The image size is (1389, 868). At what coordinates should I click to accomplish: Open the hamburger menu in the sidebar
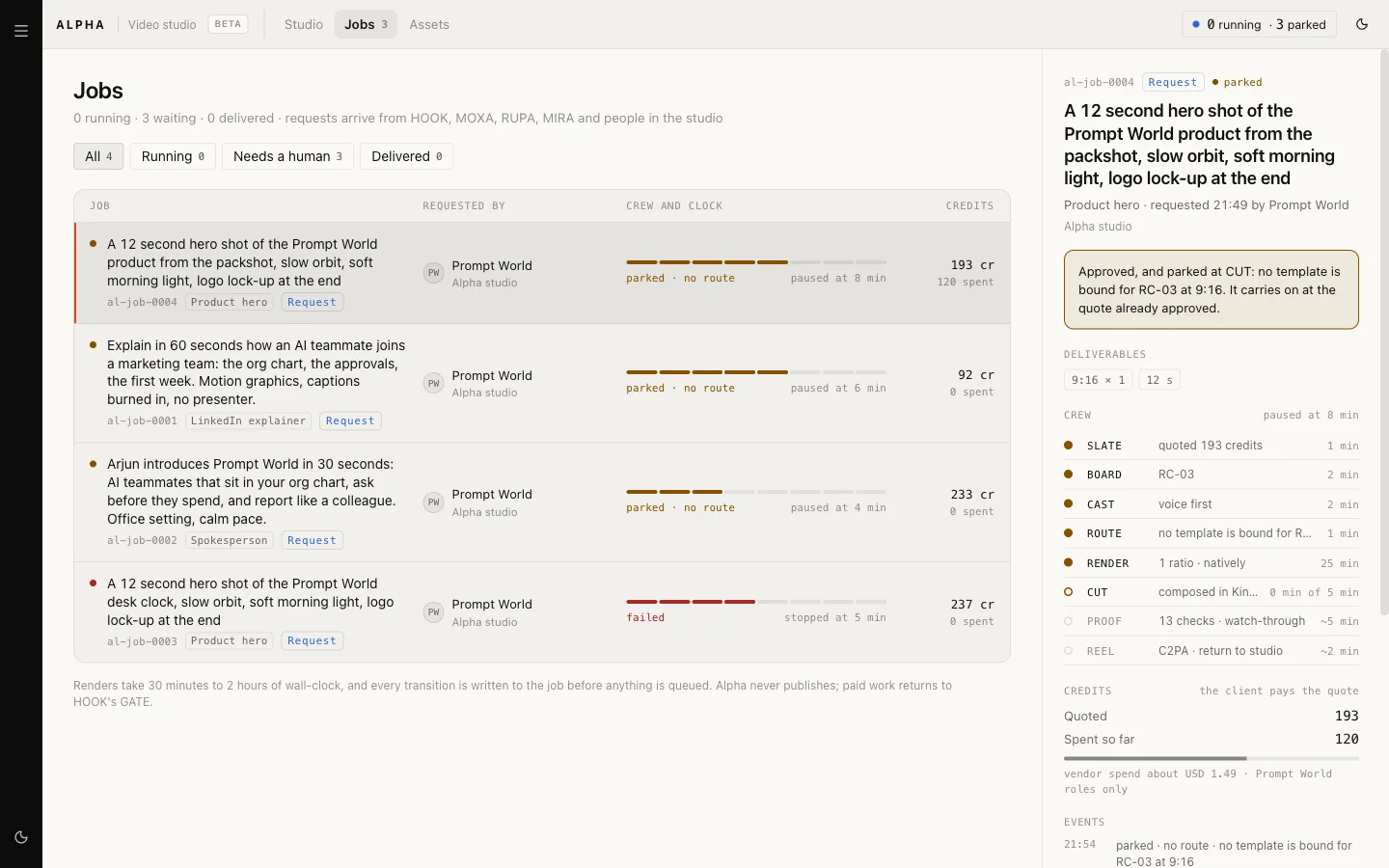[21, 31]
